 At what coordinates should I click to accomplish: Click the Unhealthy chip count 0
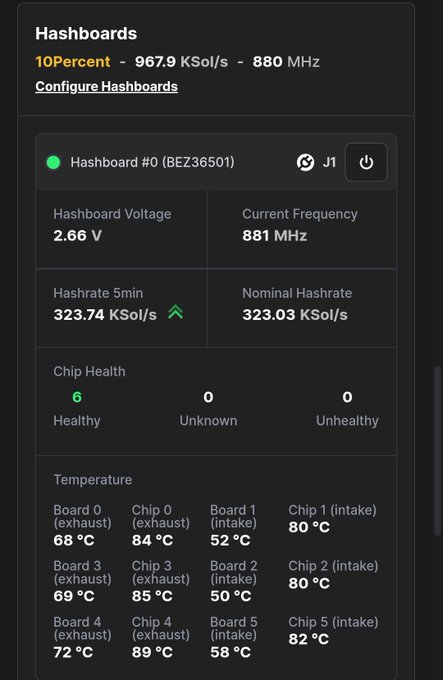point(347,397)
